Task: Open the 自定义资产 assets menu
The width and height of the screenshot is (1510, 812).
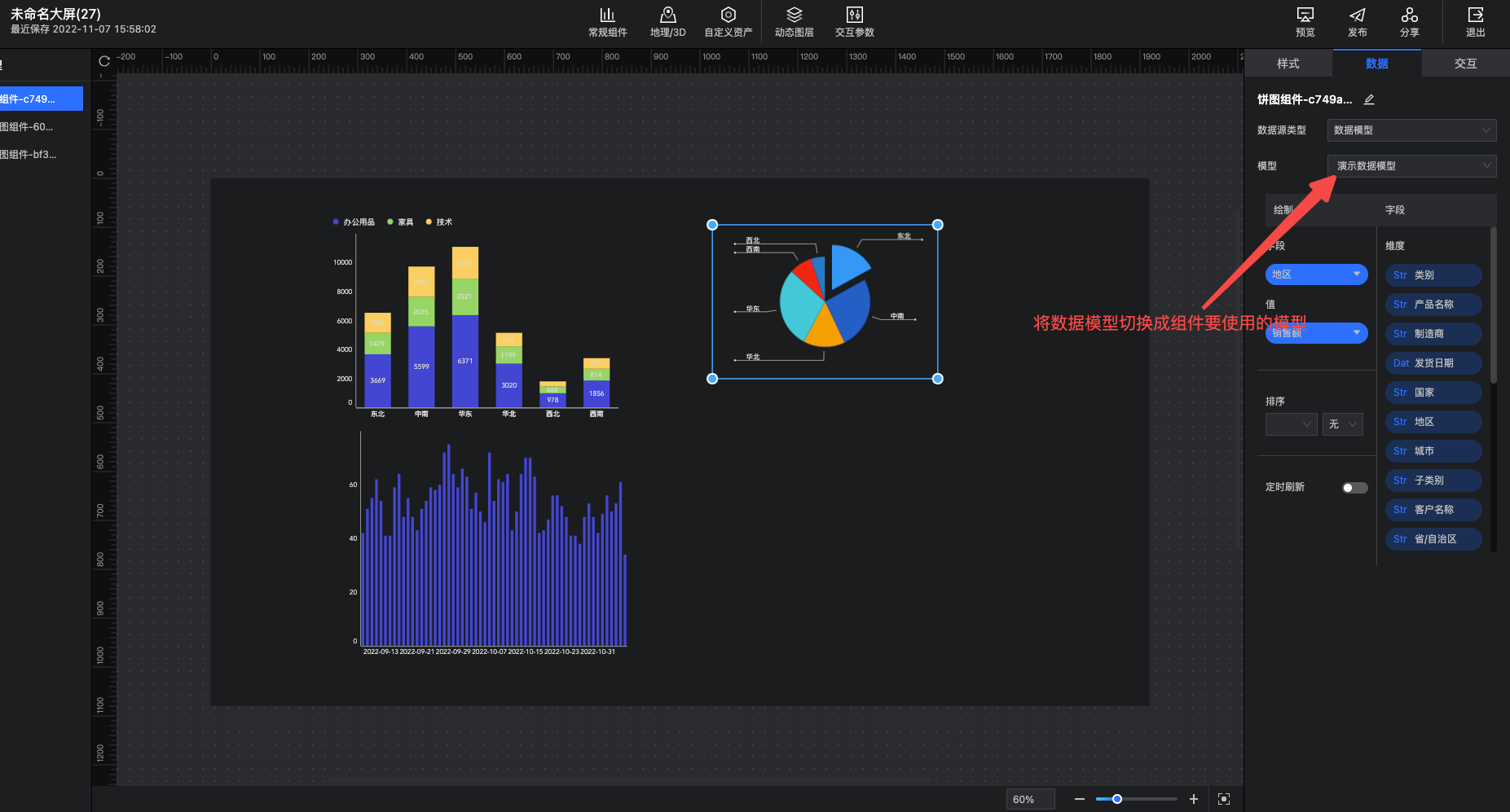Action: [x=728, y=22]
